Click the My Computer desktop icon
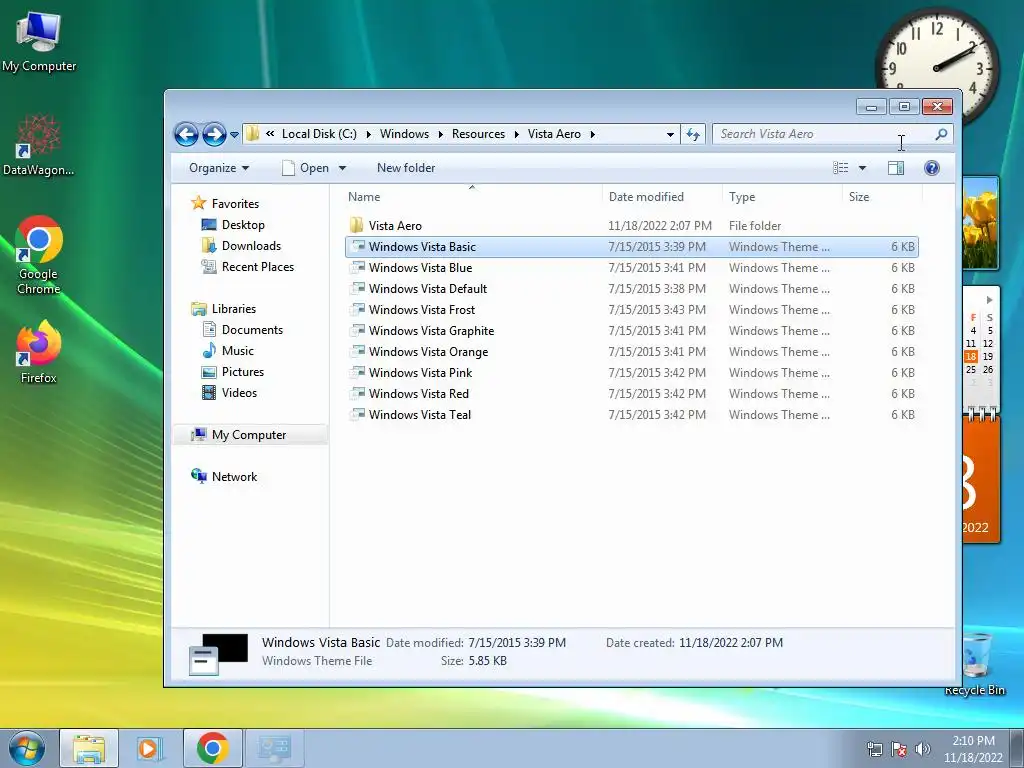 tap(39, 41)
